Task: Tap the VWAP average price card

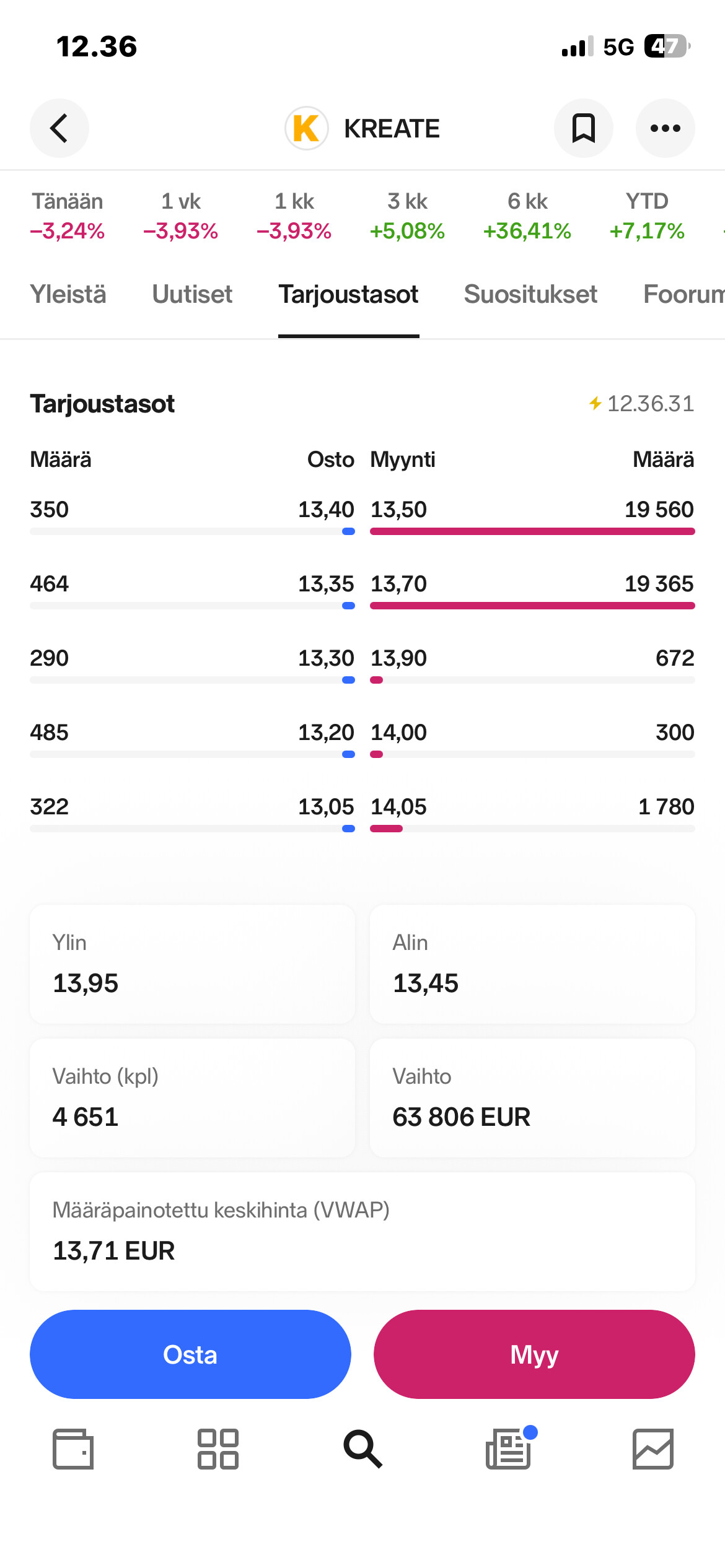Action: click(x=362, y=1231)
